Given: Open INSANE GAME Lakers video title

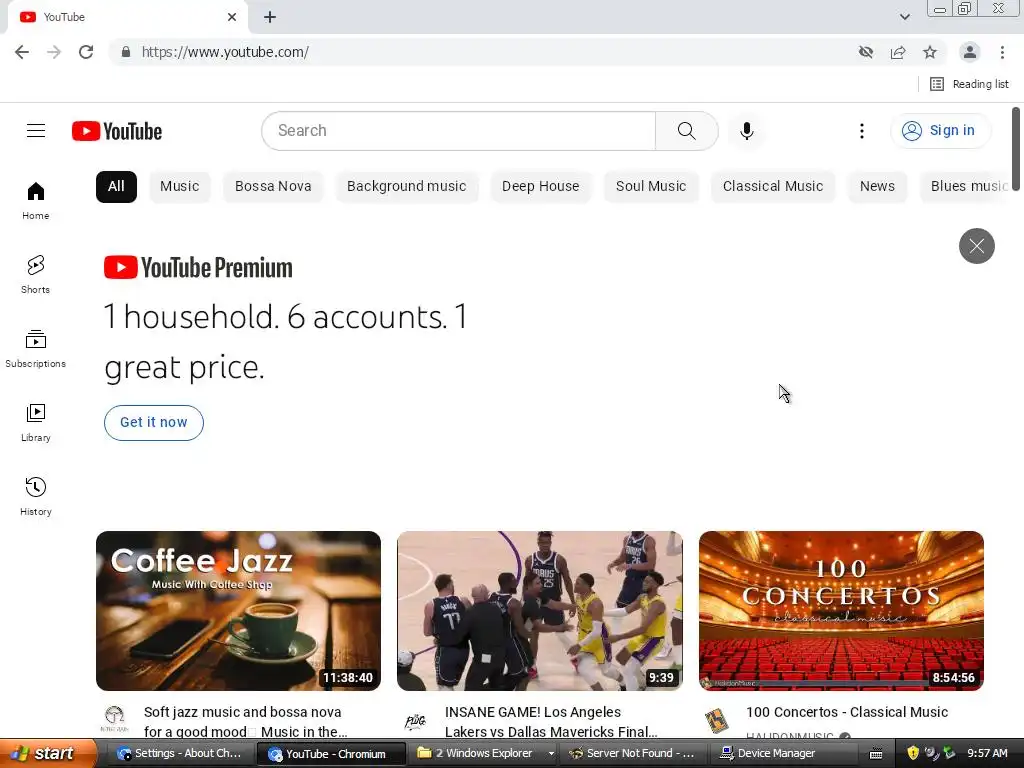Looking at the screenshot, I should click(551, 722).
